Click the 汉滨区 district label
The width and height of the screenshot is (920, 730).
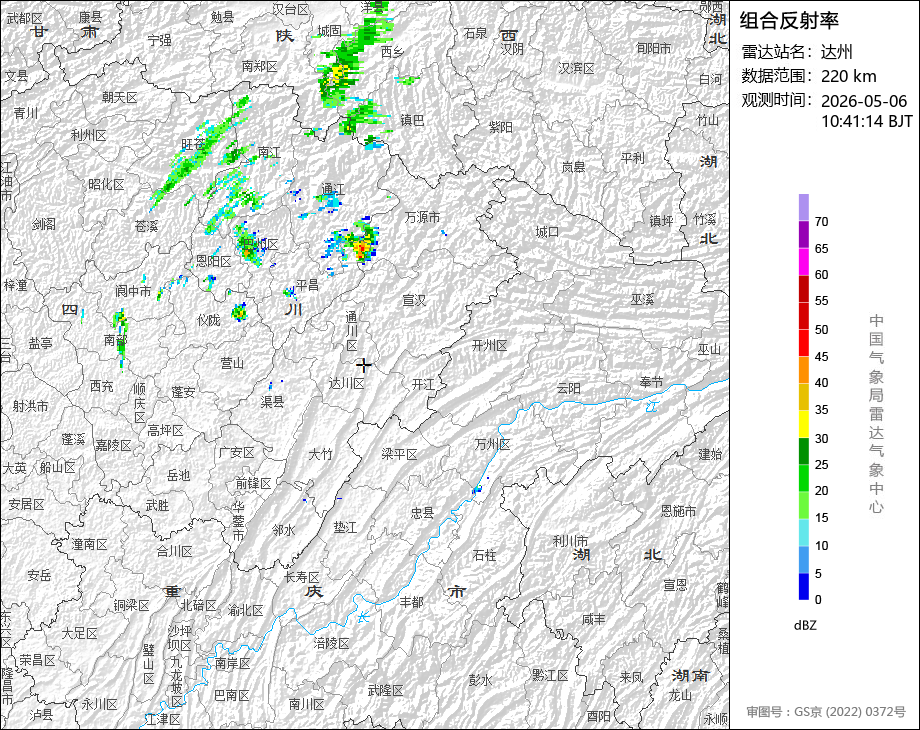(576, 68)
